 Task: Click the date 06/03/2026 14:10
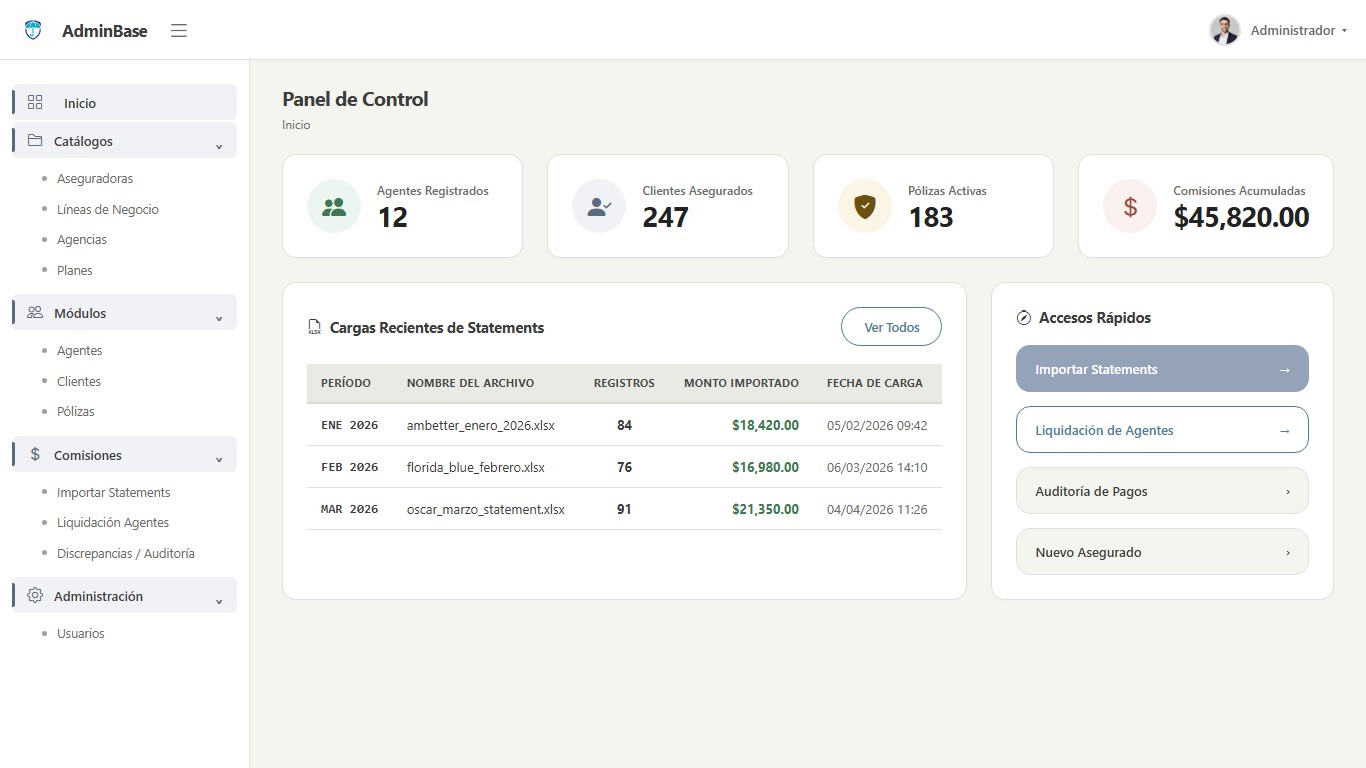click(x=877, y=467)
